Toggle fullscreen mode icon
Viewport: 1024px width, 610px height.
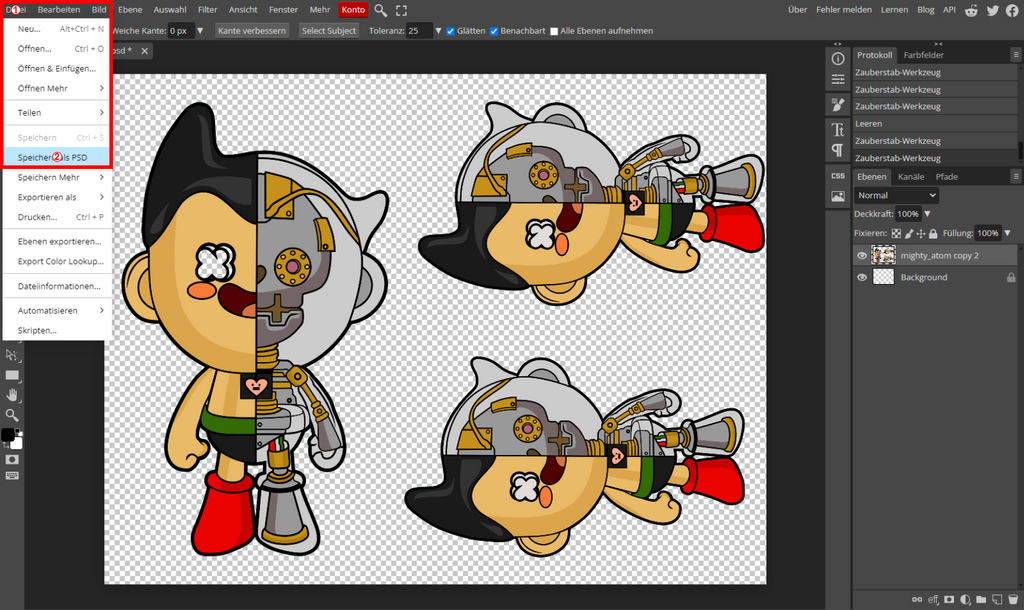coord(402,10)
